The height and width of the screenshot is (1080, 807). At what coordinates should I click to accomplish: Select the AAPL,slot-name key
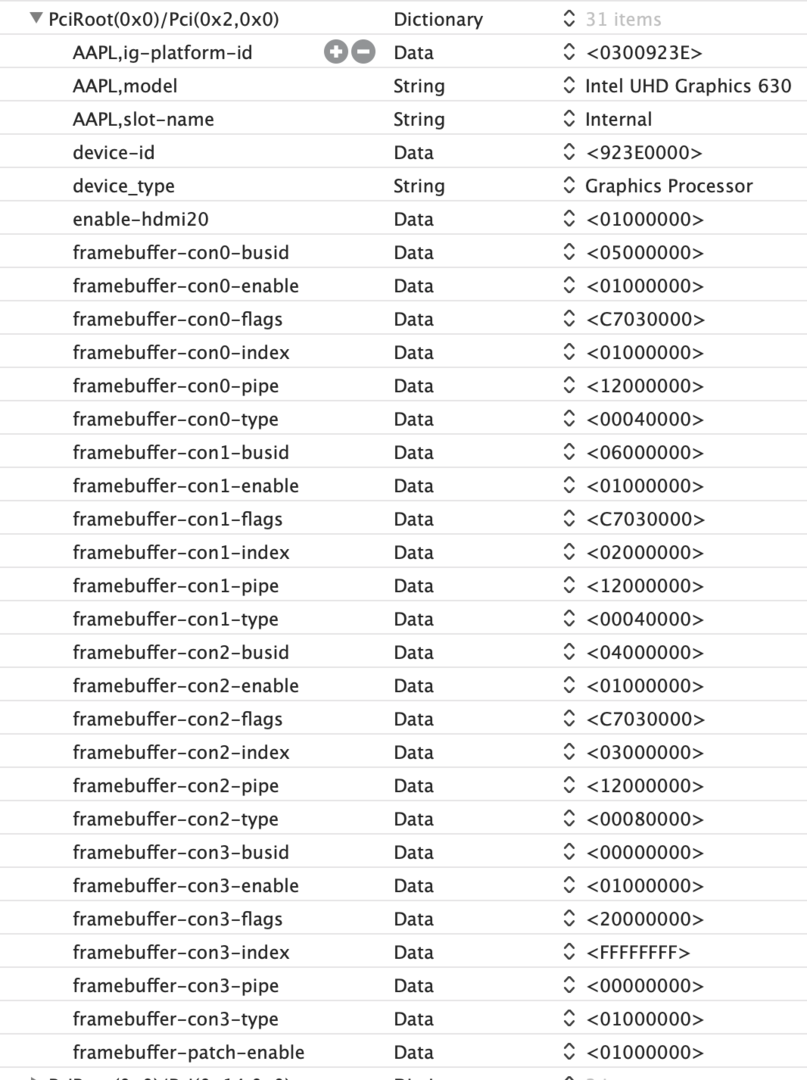tap(143, 119)
